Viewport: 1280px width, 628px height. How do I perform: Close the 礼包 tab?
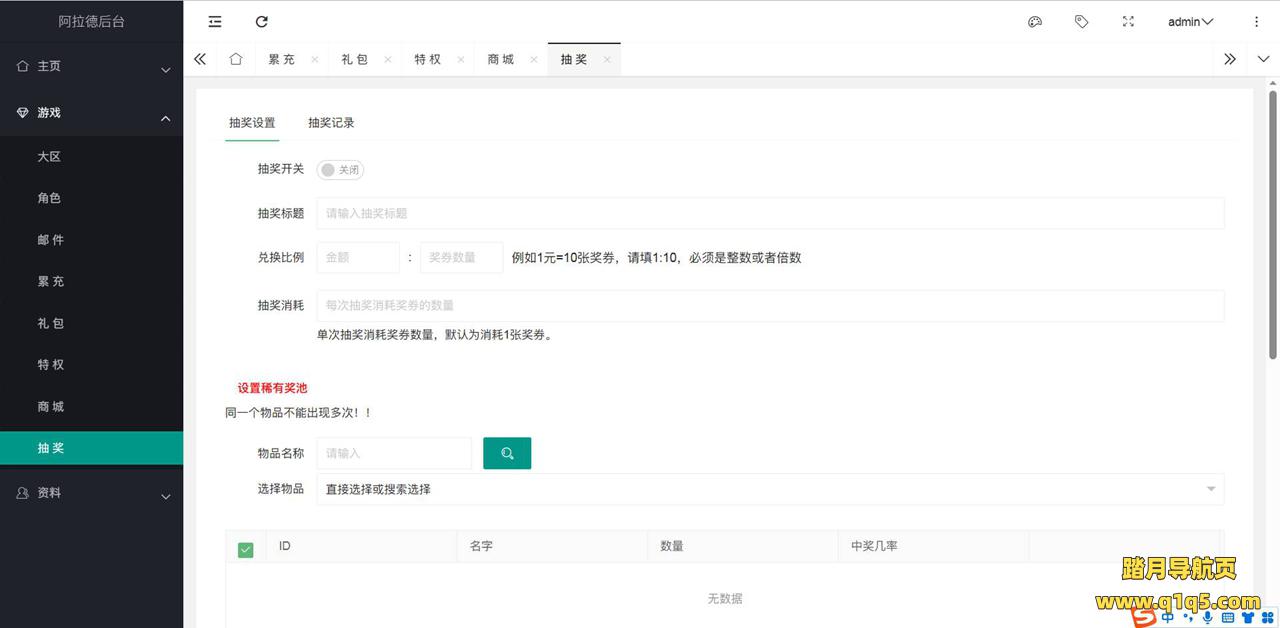click(x=388, y=59)
